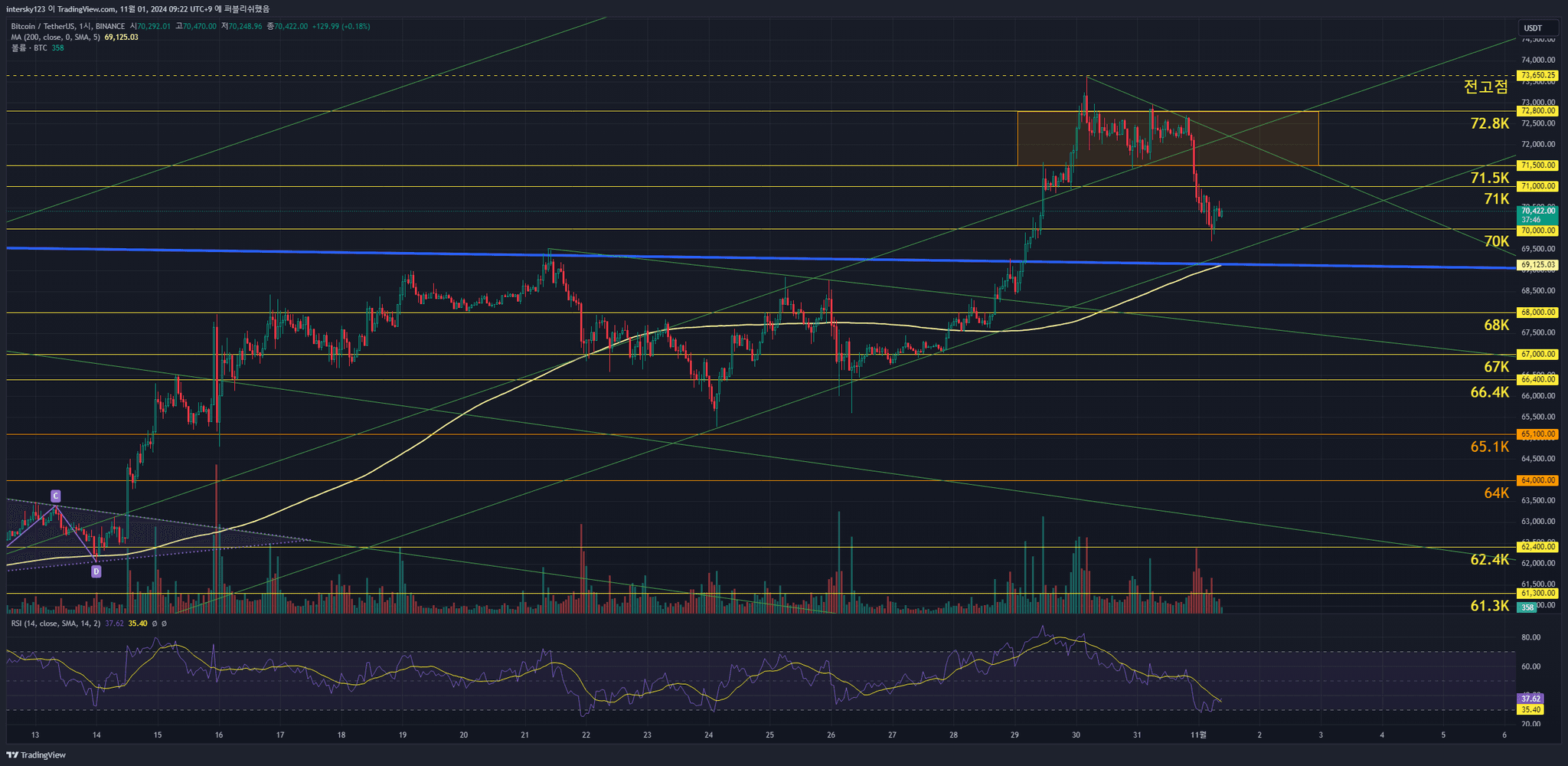Click the volume BTC legend label
The image size is (1568, 766).
point(29,47)
